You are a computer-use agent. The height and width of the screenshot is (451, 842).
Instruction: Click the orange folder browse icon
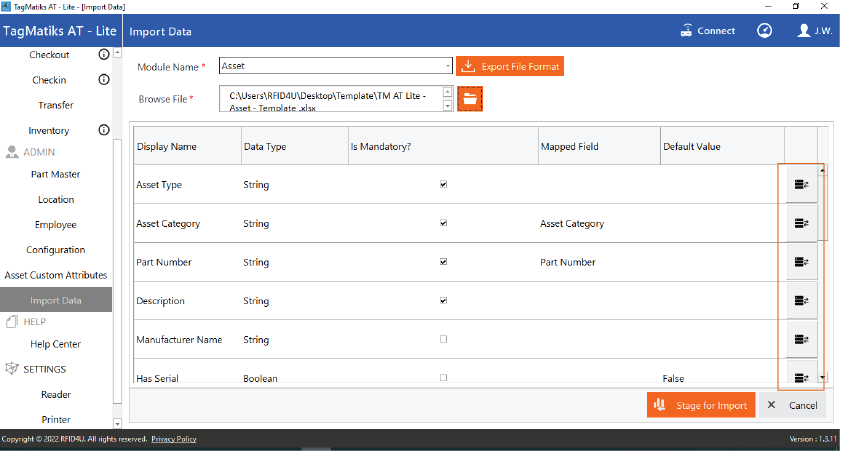470,98
